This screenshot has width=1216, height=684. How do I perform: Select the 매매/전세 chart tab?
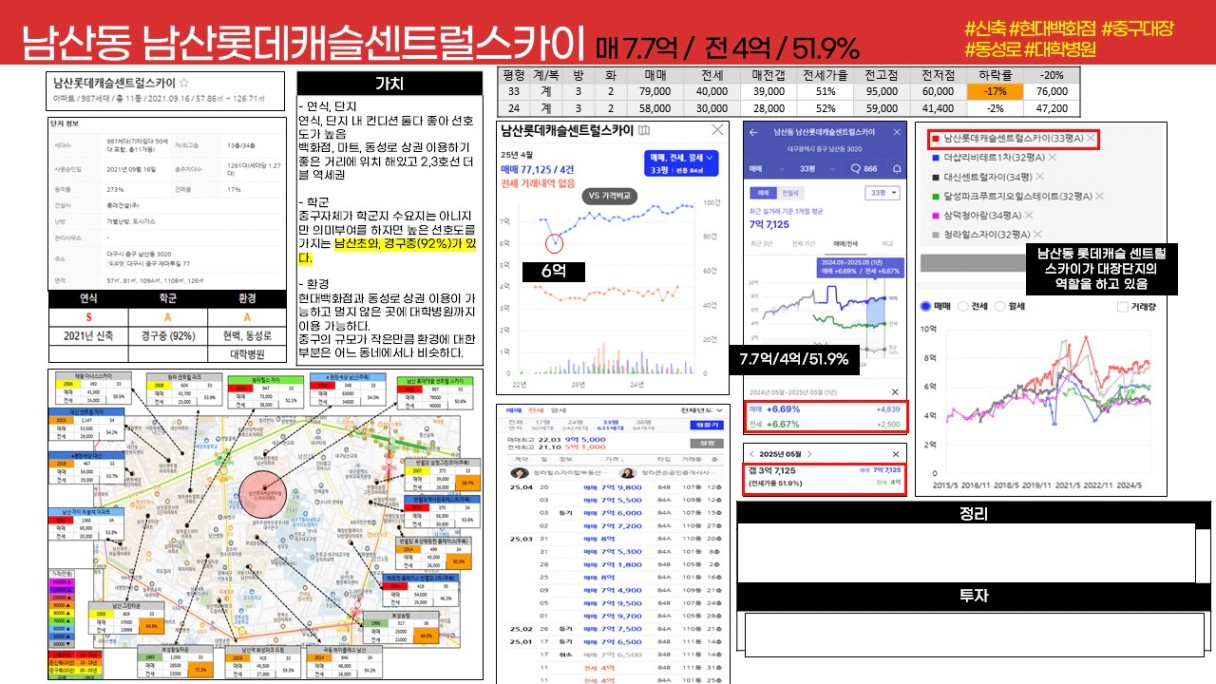tap(844, 243)
